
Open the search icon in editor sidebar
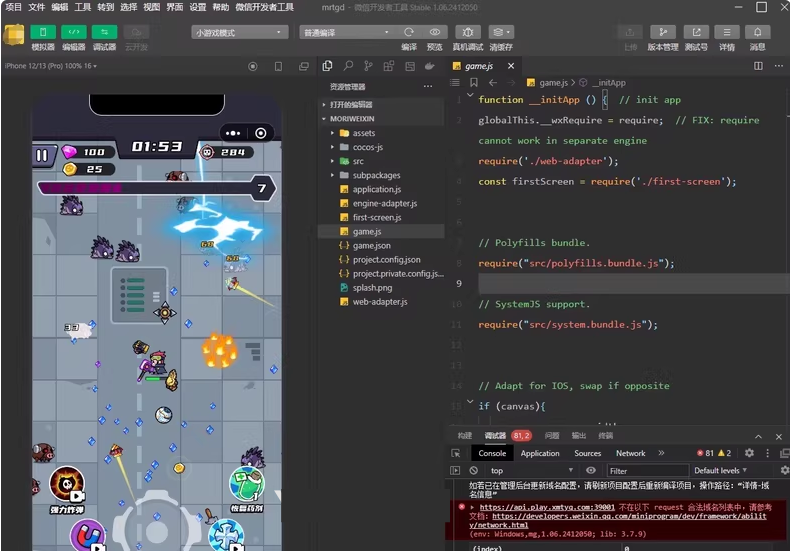click(x=347, y=66)
